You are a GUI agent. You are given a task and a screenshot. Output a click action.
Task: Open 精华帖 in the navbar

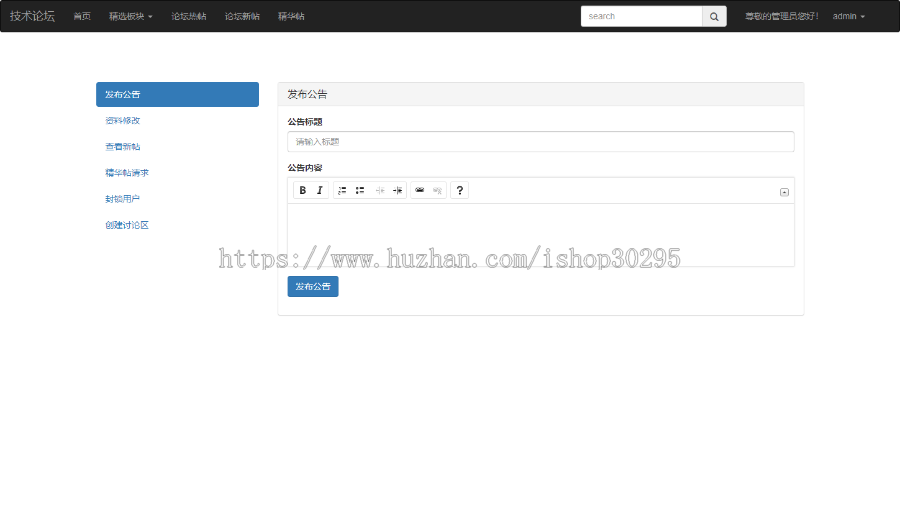[291, 17]
